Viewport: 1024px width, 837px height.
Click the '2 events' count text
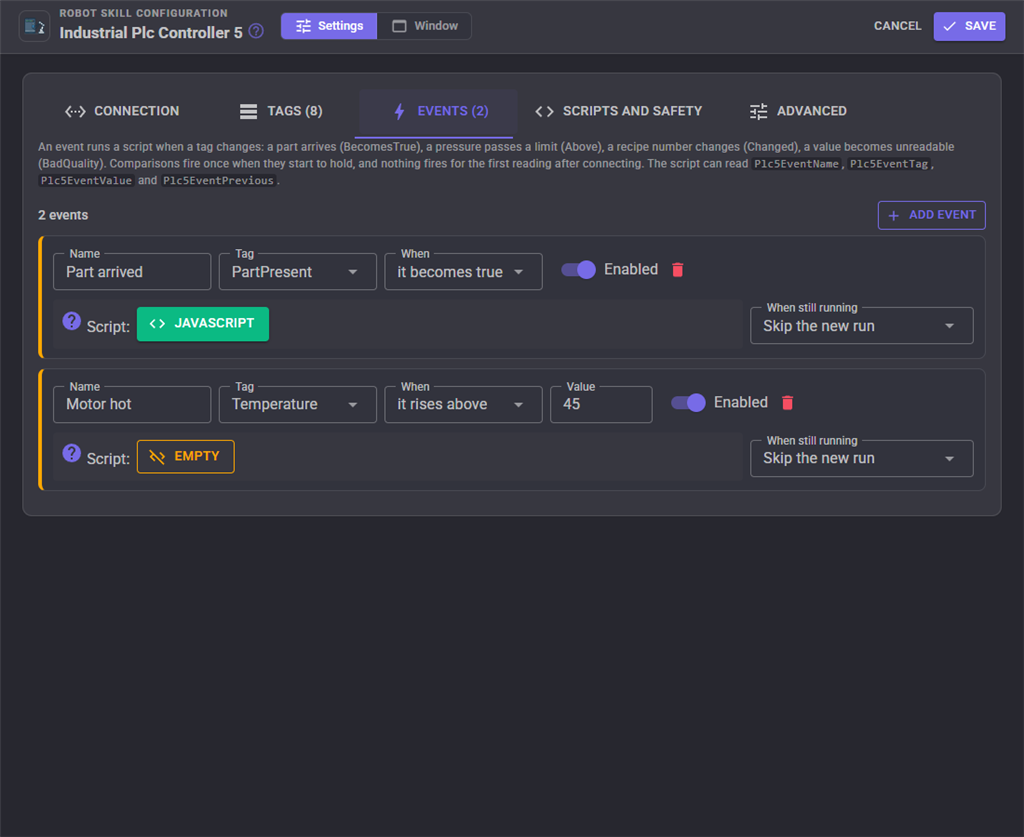[63, 215]
